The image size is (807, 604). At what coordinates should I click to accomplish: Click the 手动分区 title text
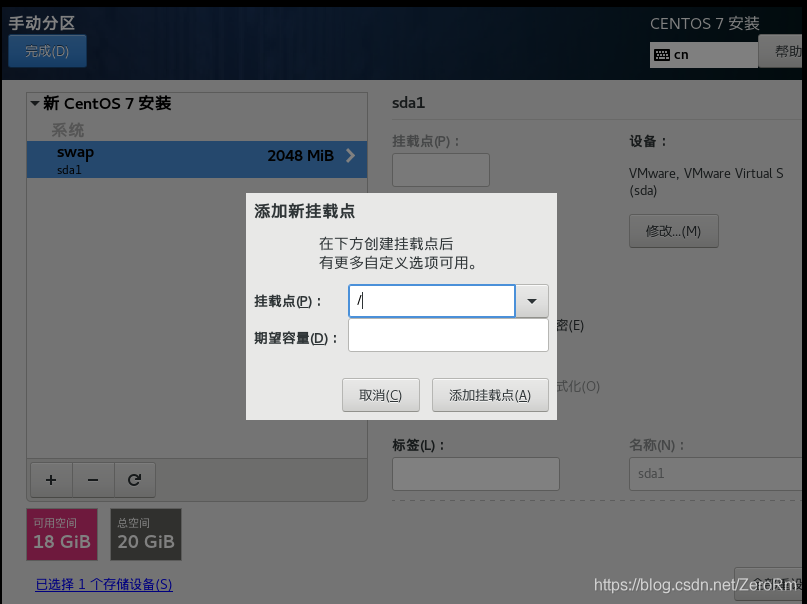tap(42, 23)
